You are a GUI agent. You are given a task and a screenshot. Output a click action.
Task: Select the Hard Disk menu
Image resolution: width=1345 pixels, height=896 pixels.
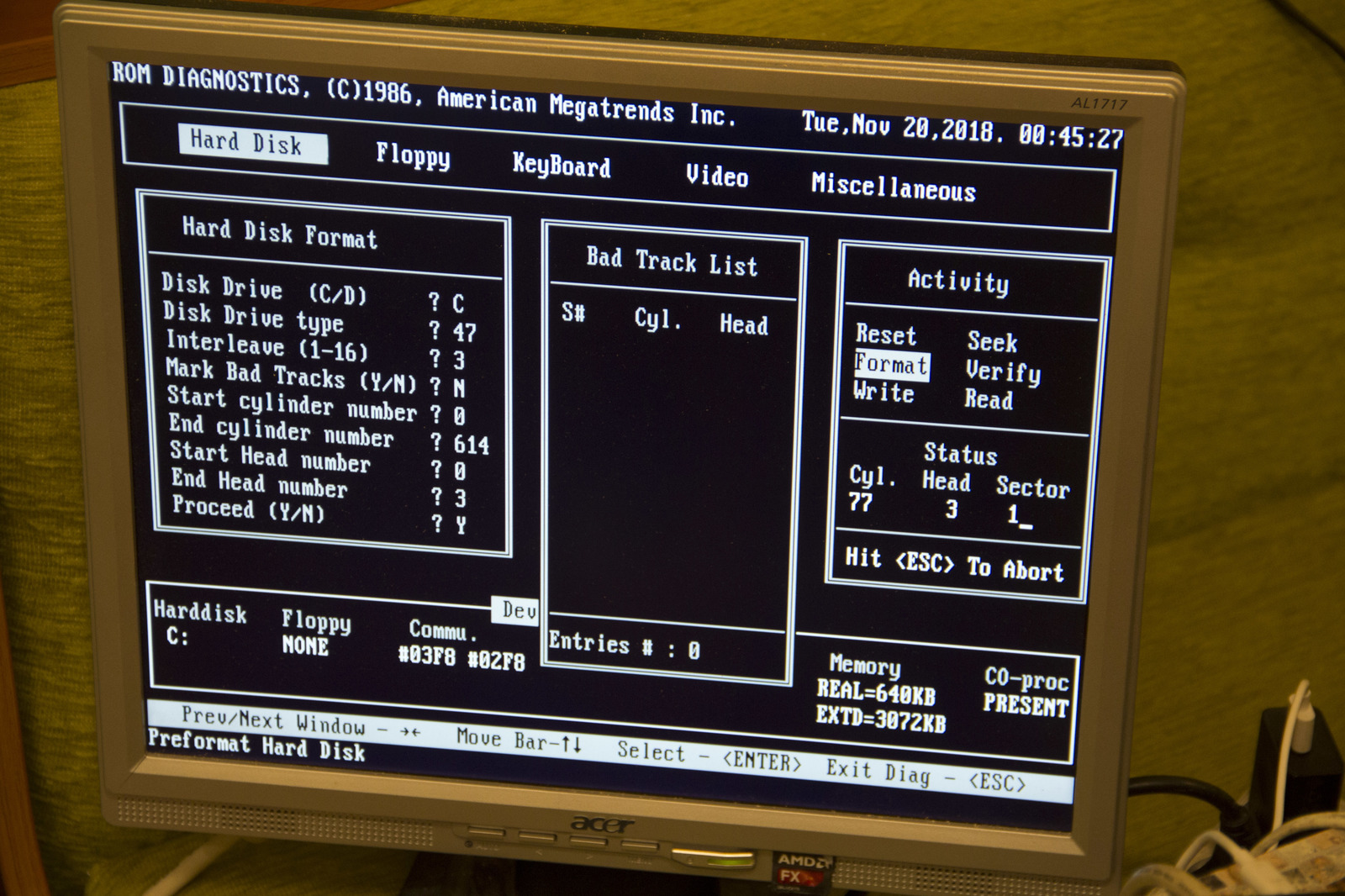coord(252,143)
